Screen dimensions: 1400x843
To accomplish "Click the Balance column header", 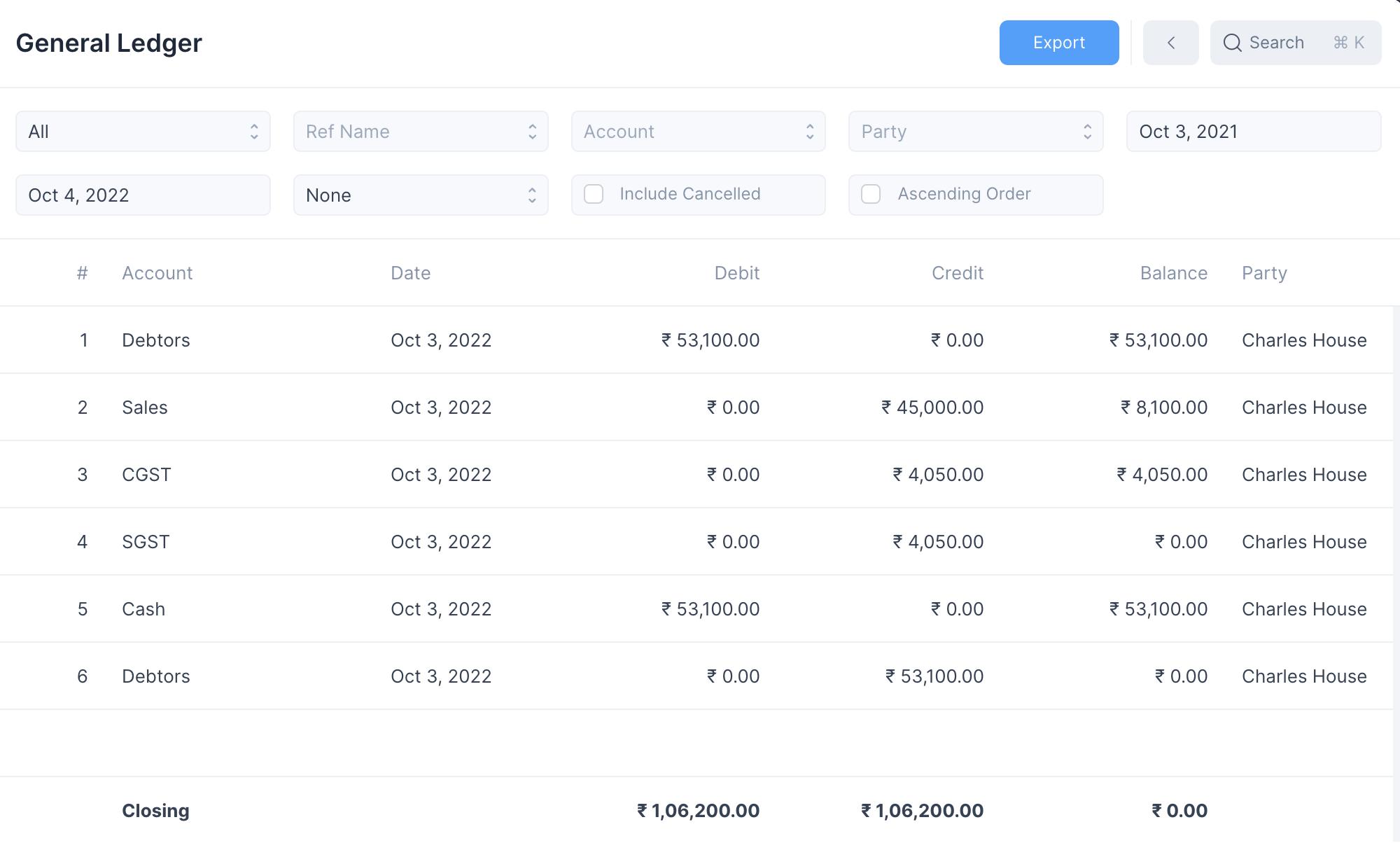I will click(x=1173, y=273).
